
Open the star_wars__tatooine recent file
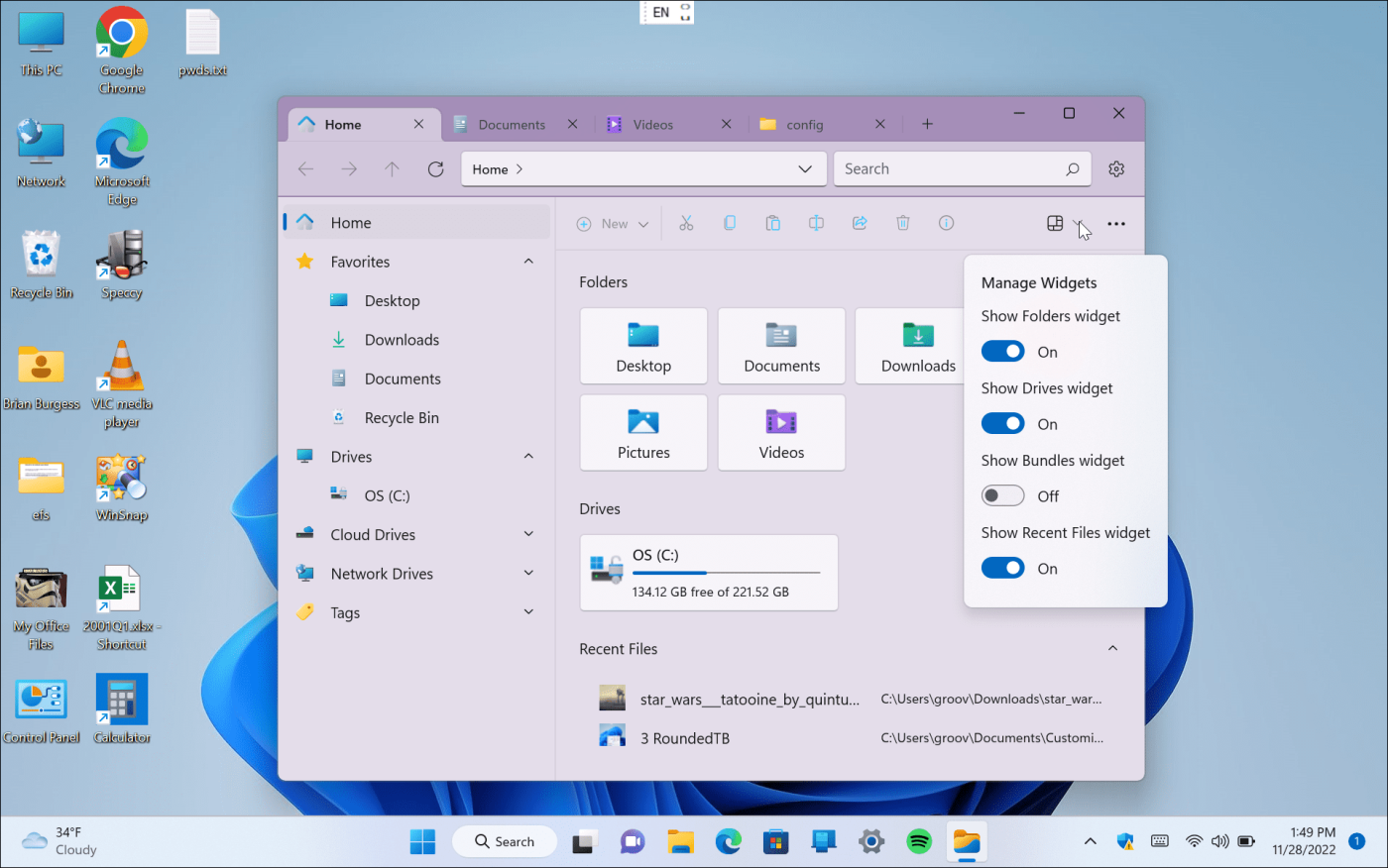pos(851,700)
